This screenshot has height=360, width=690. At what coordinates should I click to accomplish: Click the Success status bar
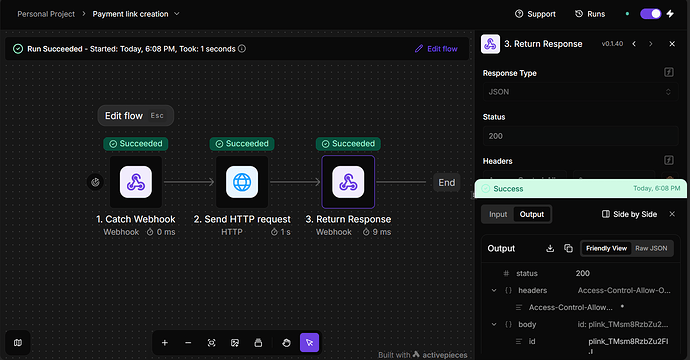coord(580,188)
